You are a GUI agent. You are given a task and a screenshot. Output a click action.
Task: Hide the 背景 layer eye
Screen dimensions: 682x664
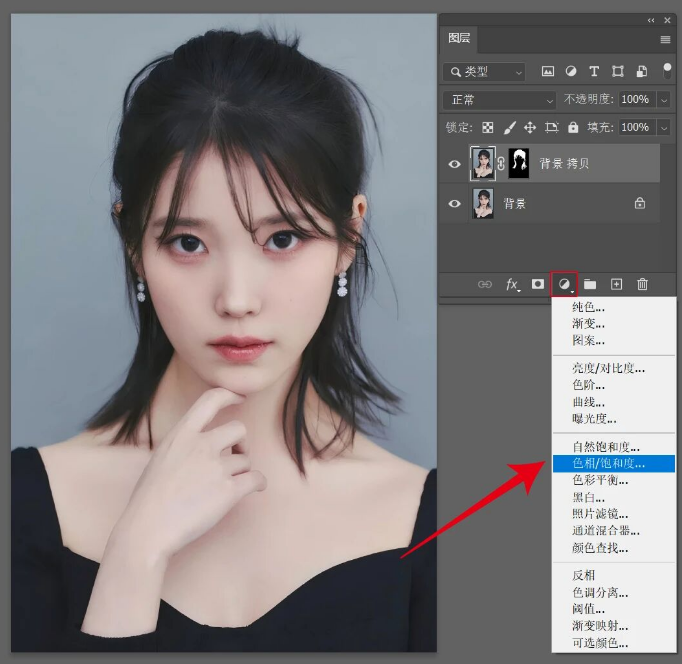(455, 204)
